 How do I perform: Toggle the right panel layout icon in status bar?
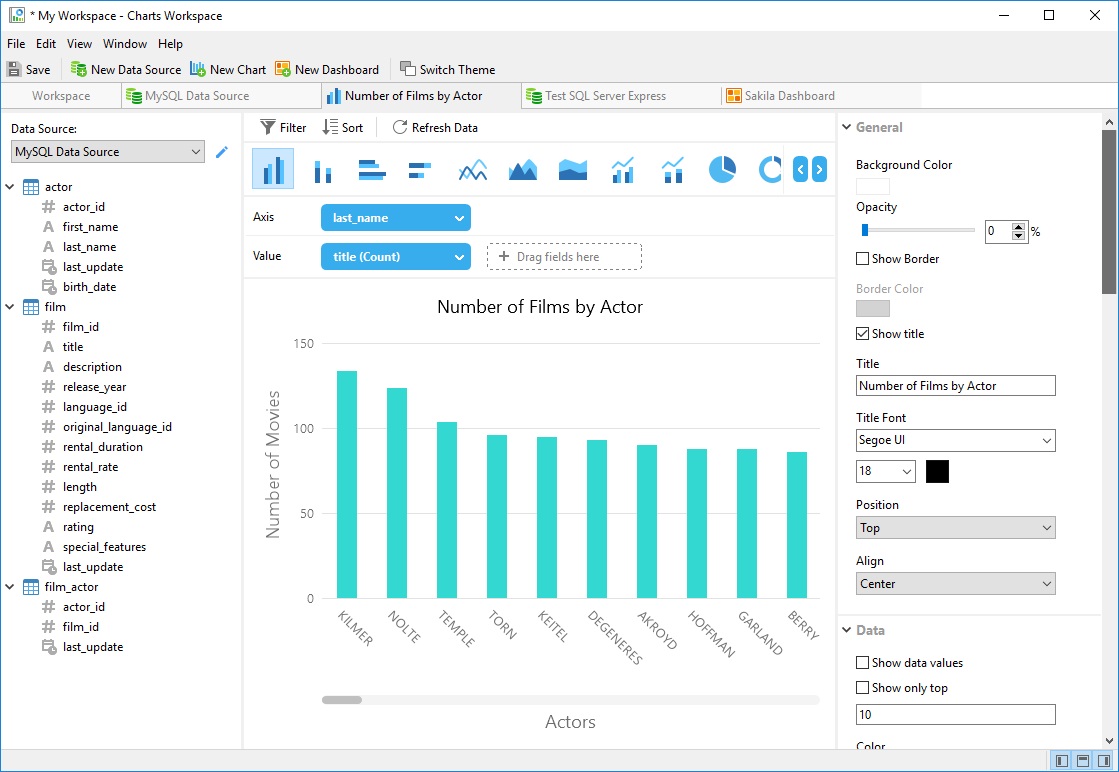pyautogui.click(x=1104, y=761)
